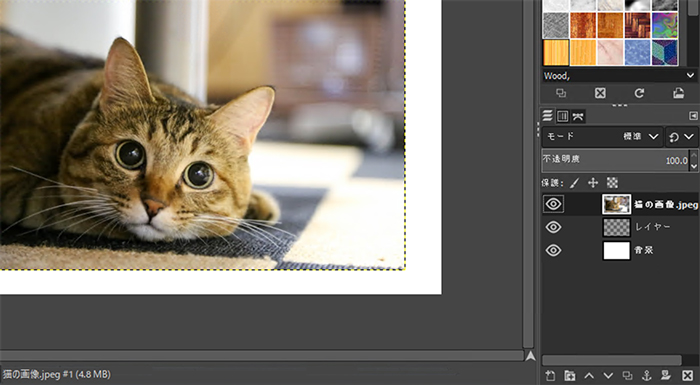Hide the レイヤー layer
Screen dimensions: 700x385
click(x=554, y=227)
